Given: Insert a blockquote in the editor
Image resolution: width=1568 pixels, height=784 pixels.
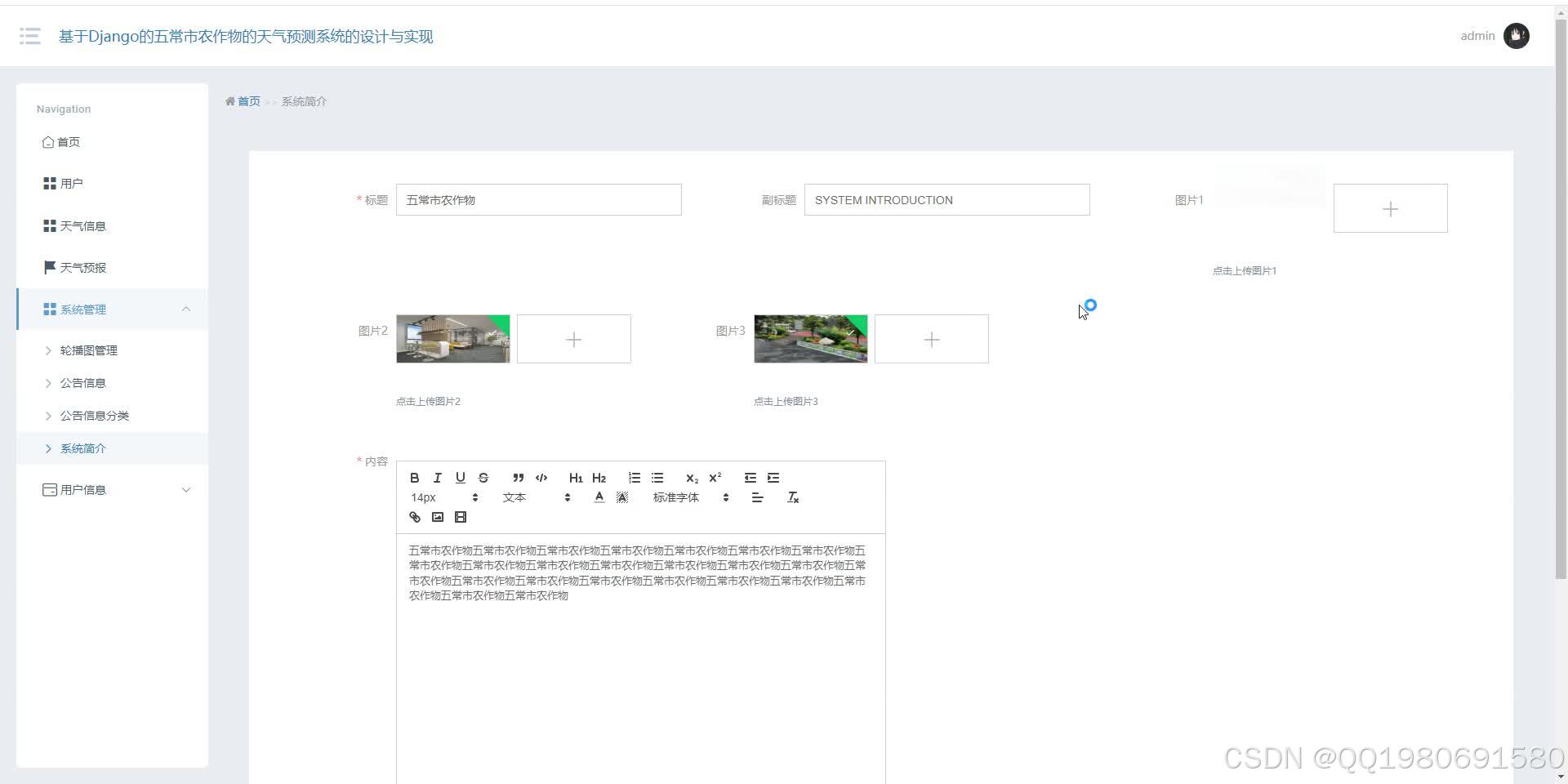Looking at the screenshot, I should pyautogui.click(x=519, y=478).
